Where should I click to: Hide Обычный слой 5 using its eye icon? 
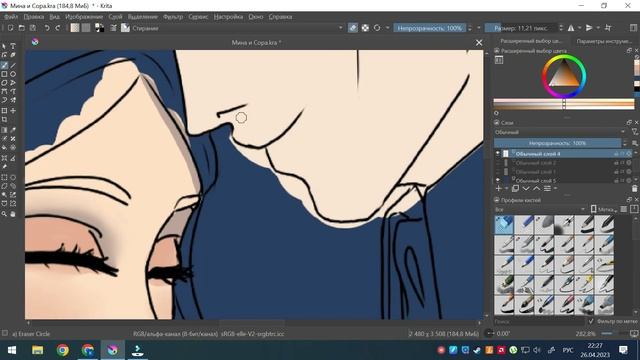pyautogui.click(x=498, y=180)
